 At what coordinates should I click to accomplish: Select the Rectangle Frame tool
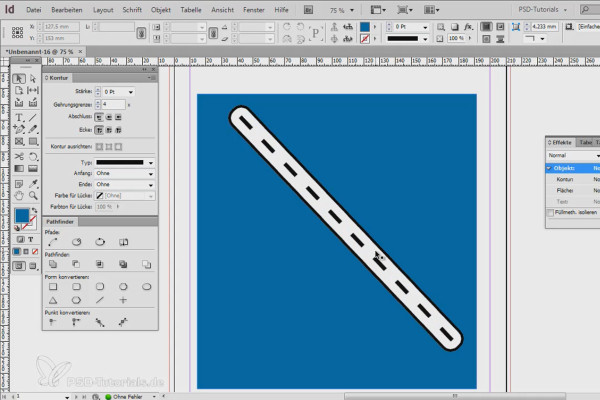pos(19,142)
